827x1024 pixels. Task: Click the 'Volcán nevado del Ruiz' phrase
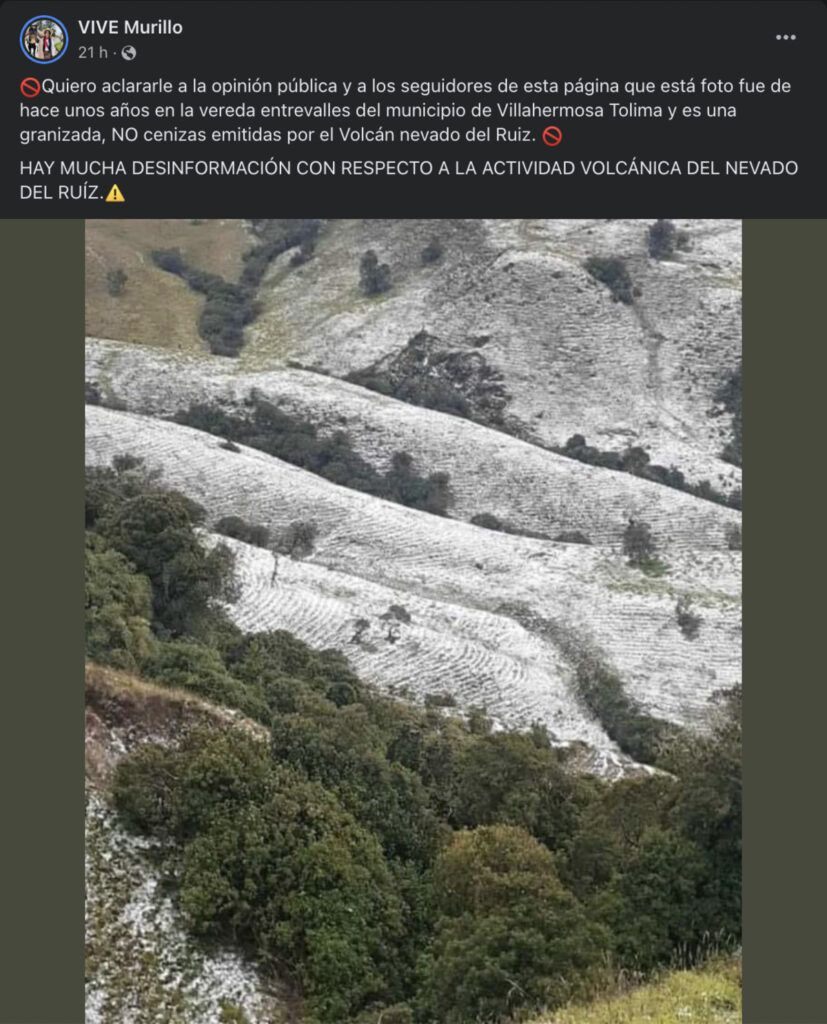pyautogui.click(x=437, y=135)
